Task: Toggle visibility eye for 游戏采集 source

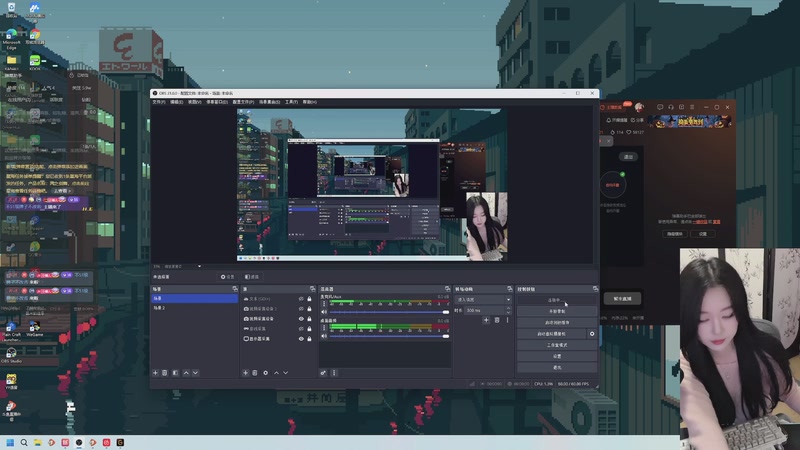Action: (301, 329)
